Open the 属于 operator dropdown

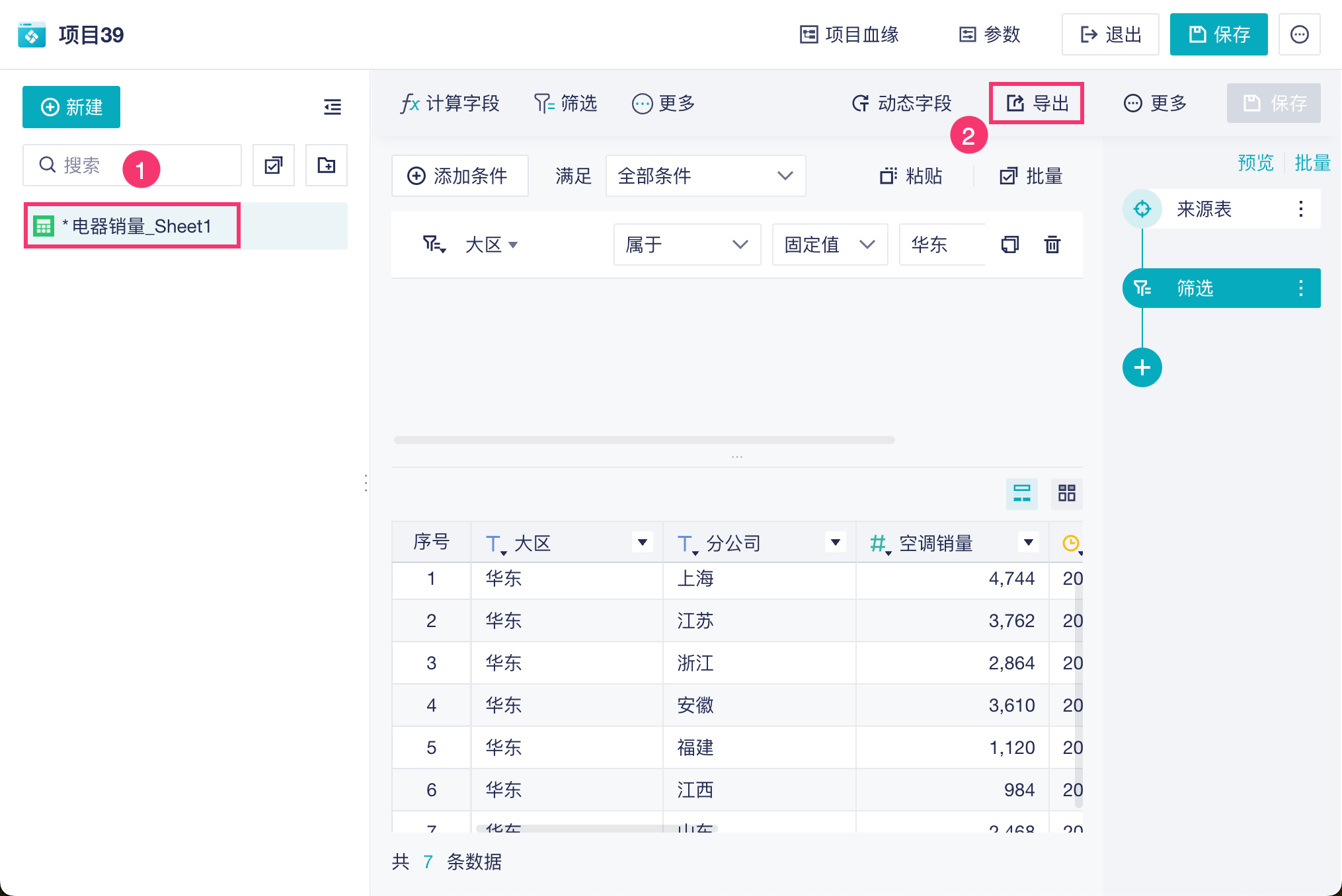tap(687, 244)
